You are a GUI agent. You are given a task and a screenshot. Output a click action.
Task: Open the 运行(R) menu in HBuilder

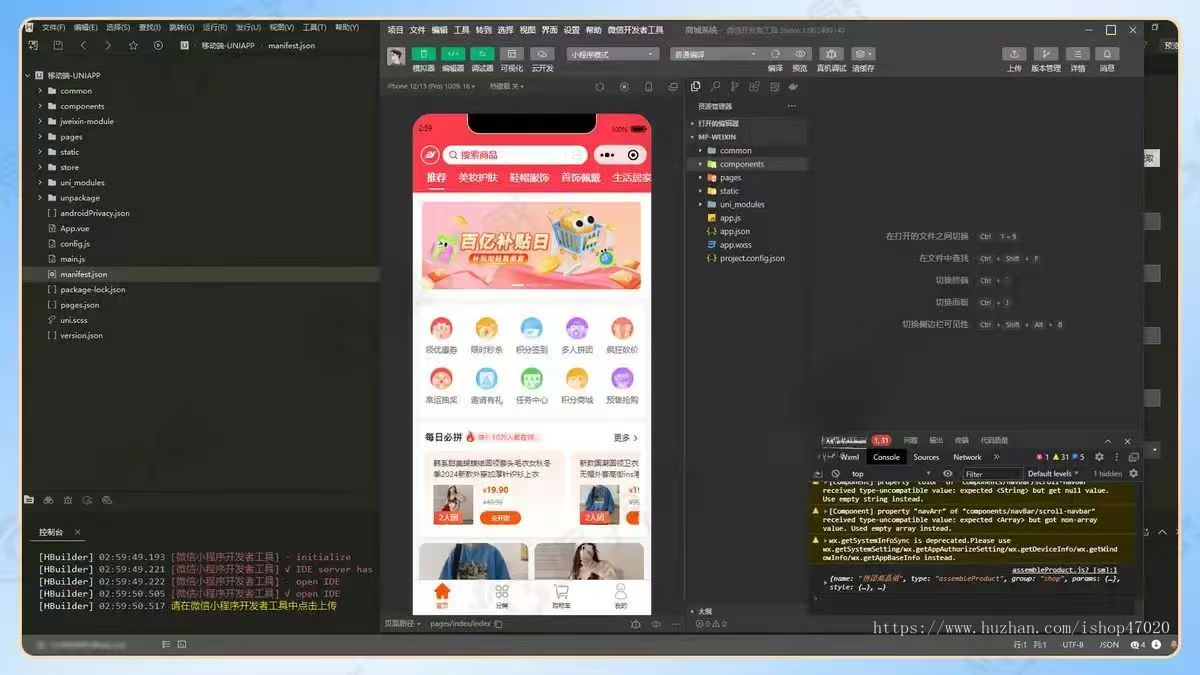click(x=214, y=28)
